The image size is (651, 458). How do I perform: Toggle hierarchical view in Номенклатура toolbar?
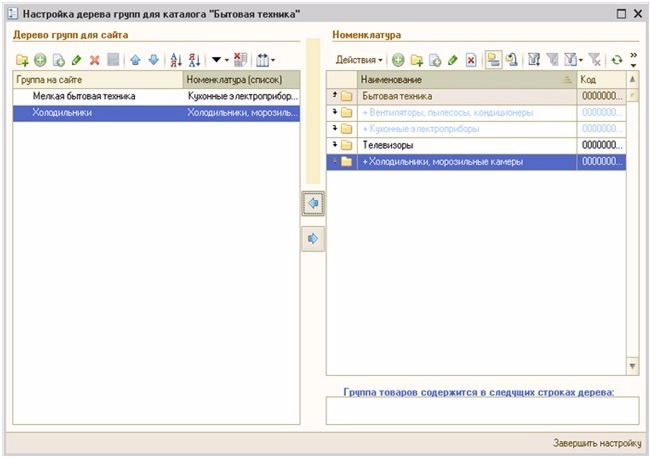point(492,60)
